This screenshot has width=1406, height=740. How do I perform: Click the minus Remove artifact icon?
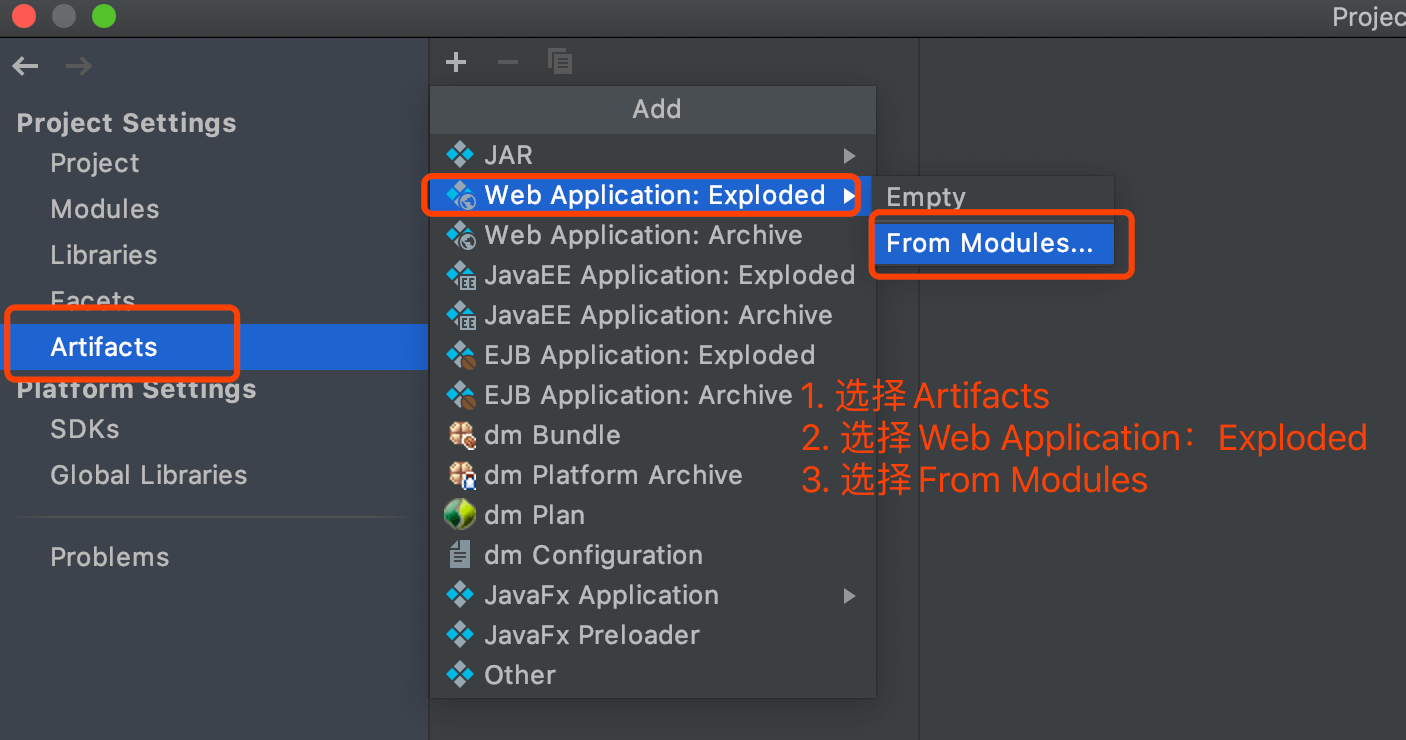508,63
